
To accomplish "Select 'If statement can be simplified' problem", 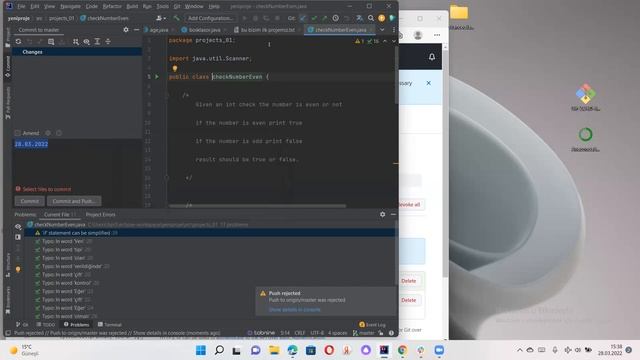I will [211, 233].
